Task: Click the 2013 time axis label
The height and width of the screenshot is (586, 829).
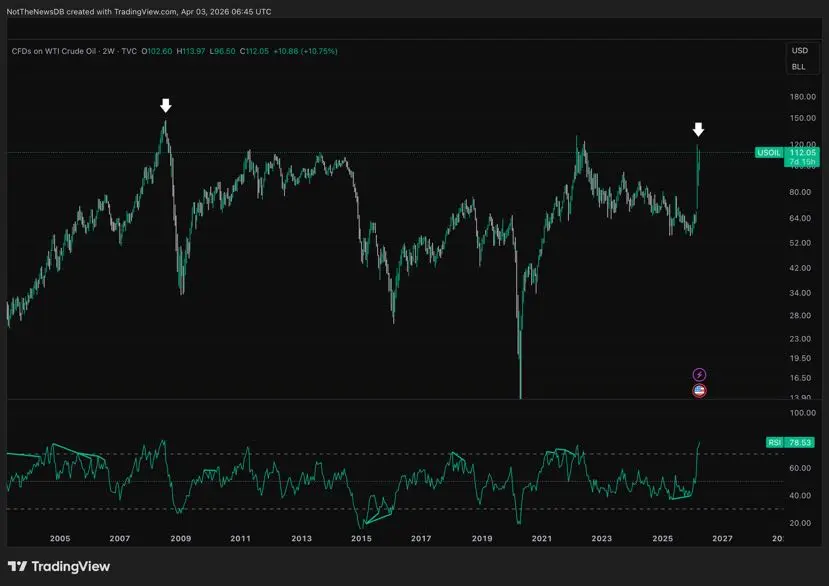Action: tap(301, 538)
